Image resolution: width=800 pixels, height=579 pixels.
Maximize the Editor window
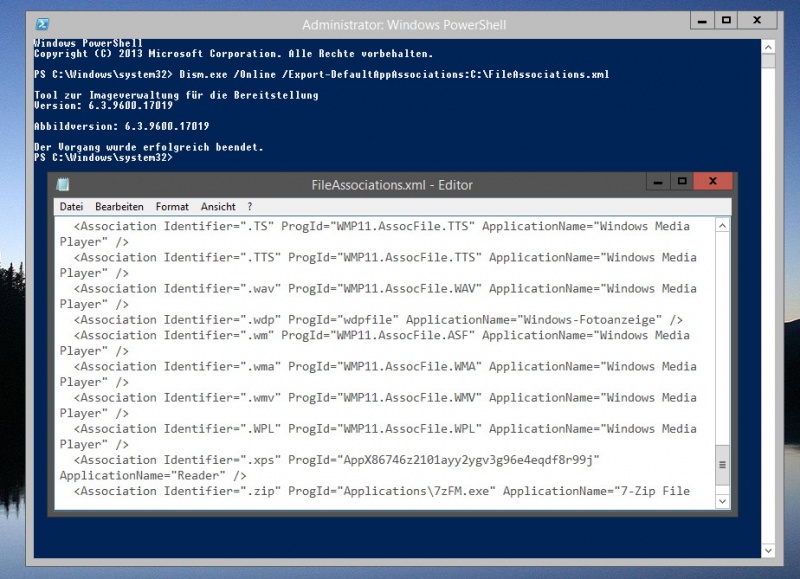coord(682,181)
